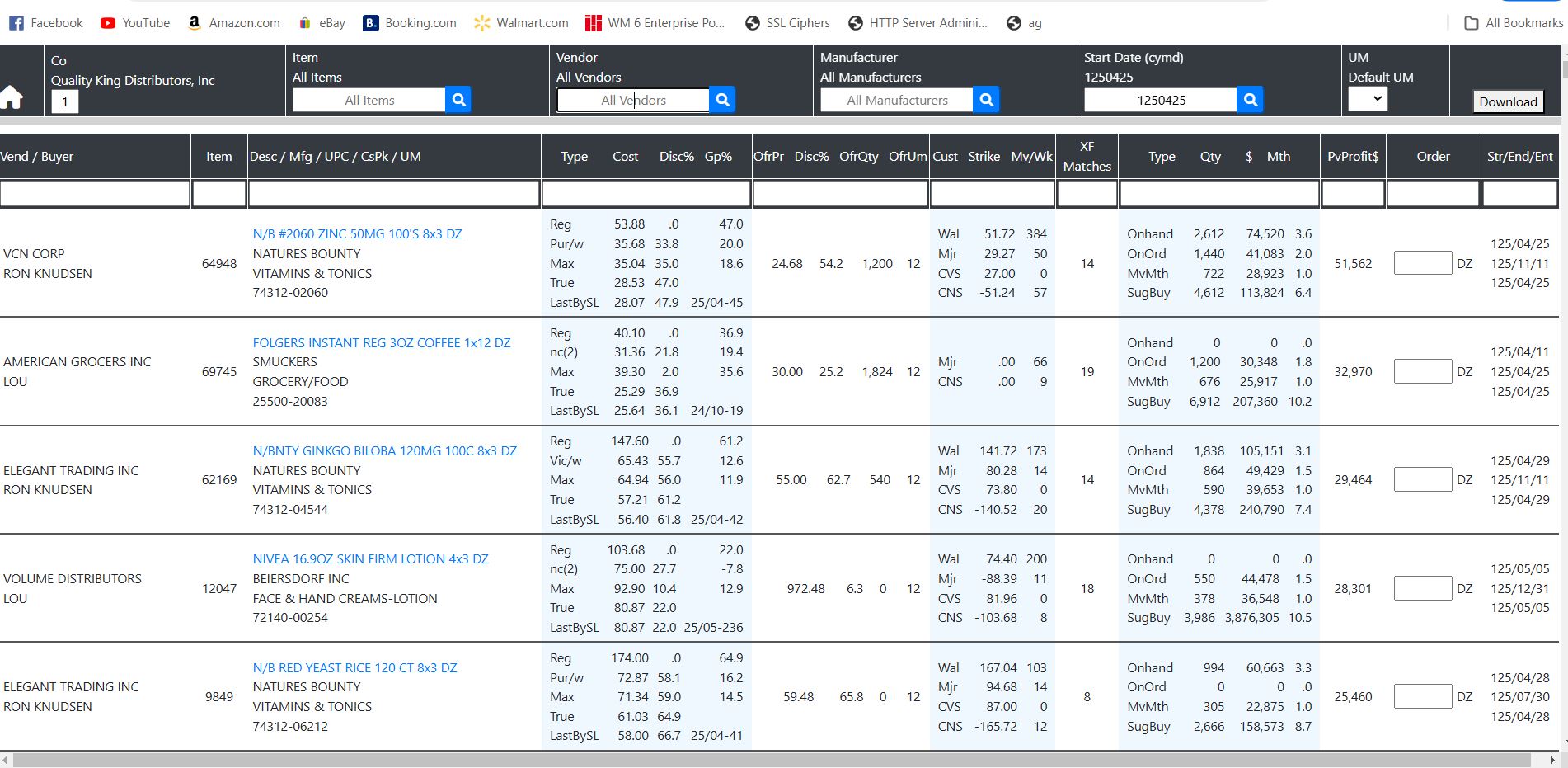Open the YouTube bookmark

click(x=135, y=23)
